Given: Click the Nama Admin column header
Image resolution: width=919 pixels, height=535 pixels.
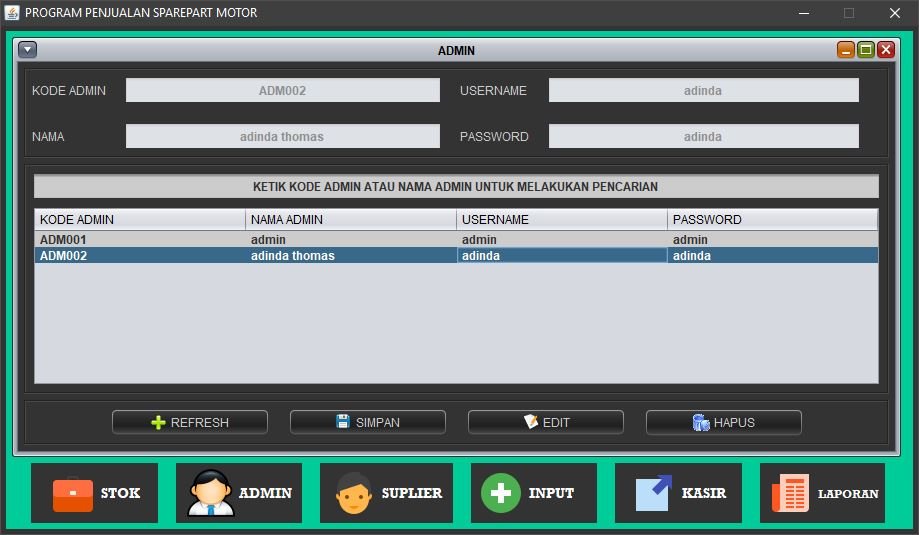Looking at the screenshot, I should [x=350, y=220].
